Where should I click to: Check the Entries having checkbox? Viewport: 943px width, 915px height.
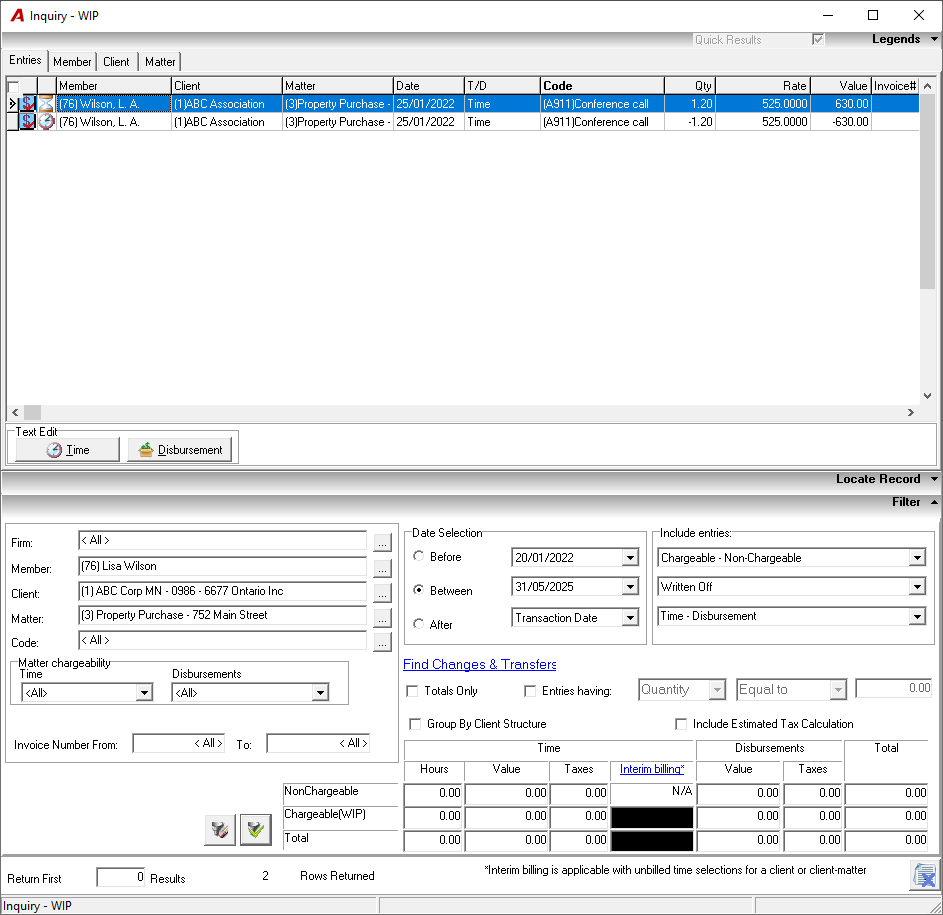pos(530,691)
